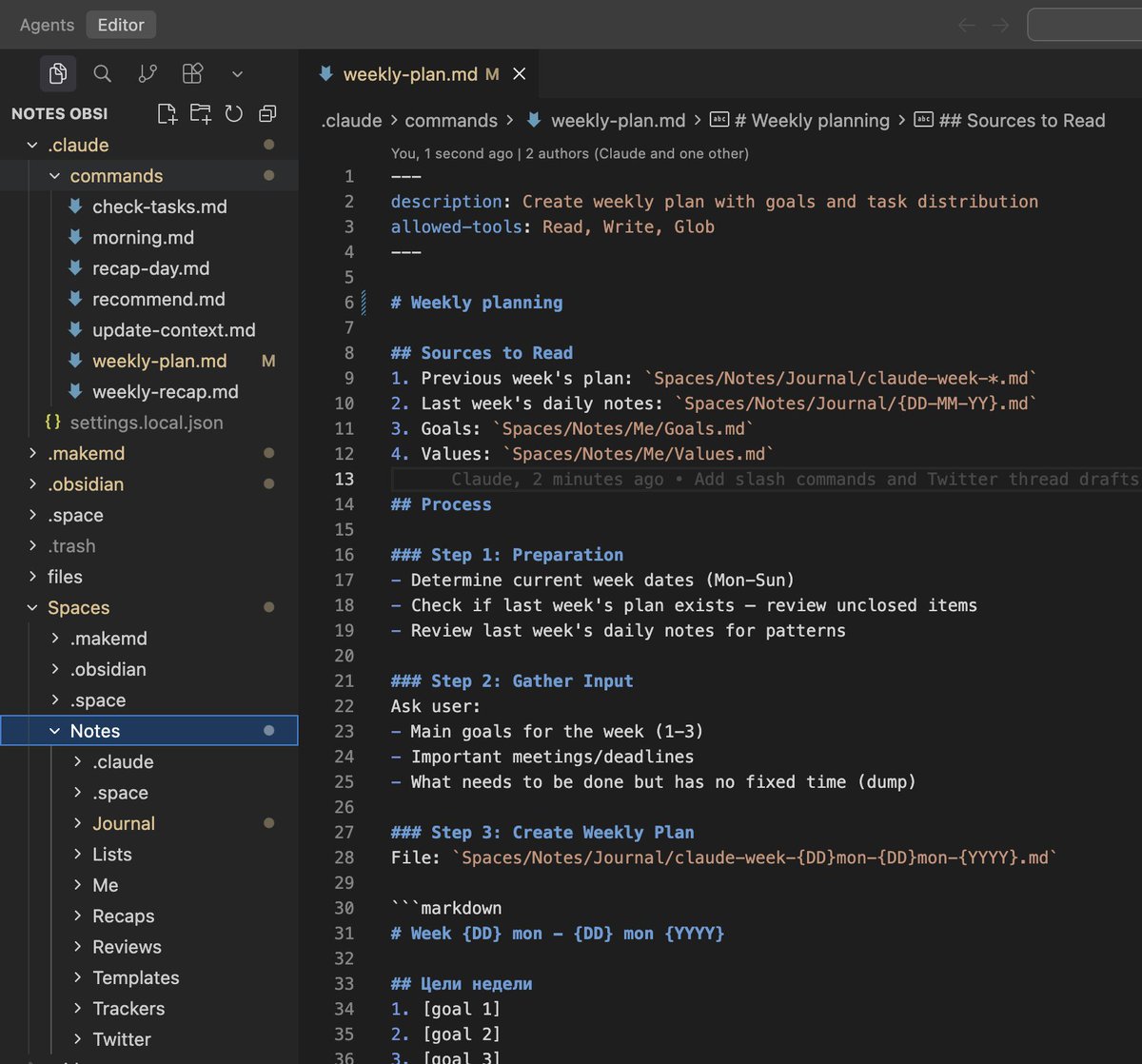
Task: Open the Extensions view icon
Action: 192,74
